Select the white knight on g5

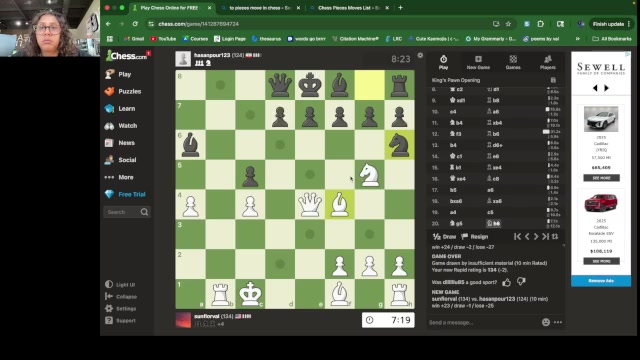[x=369, y=175]
